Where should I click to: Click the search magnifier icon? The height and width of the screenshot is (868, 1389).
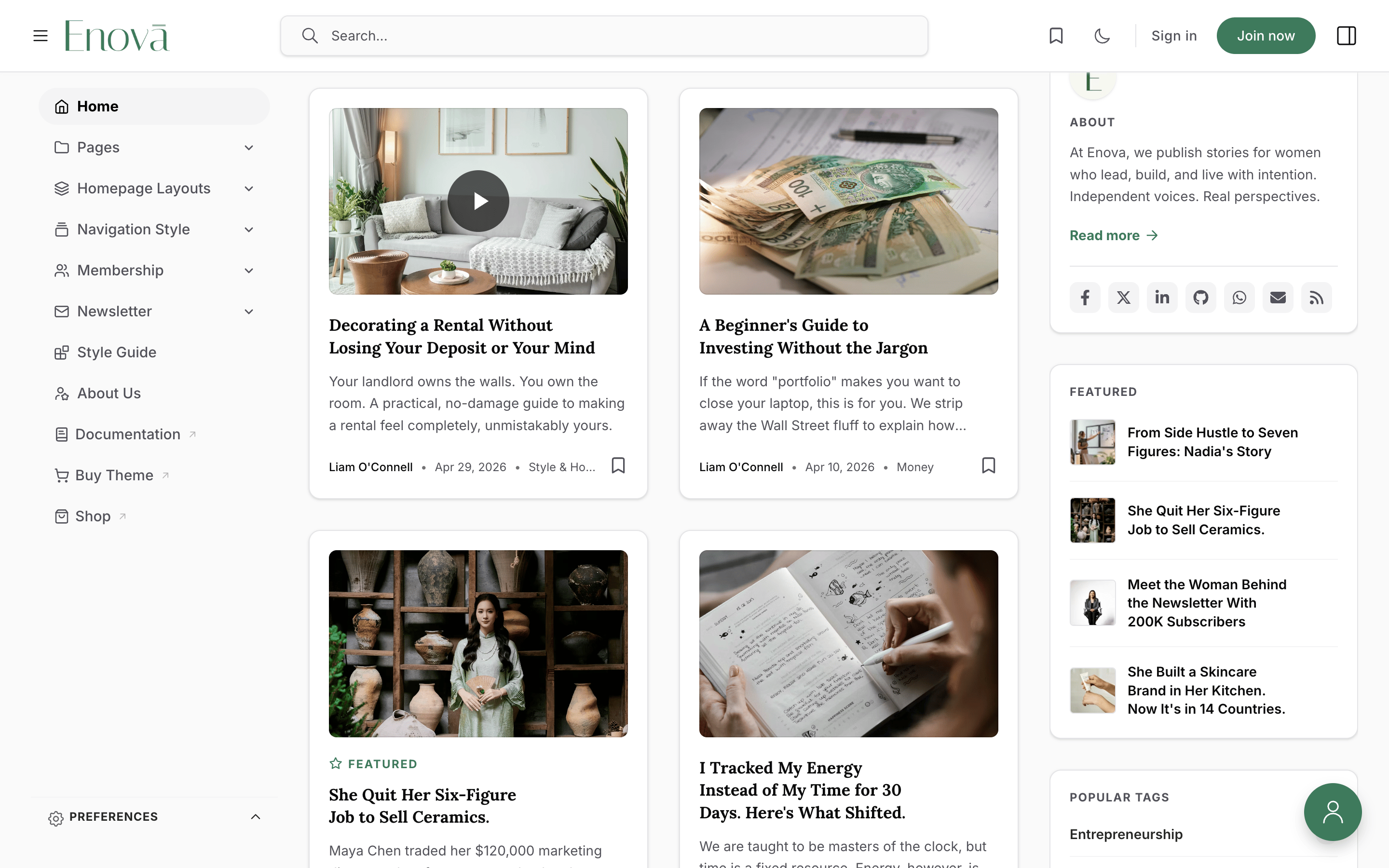[310, 36]
